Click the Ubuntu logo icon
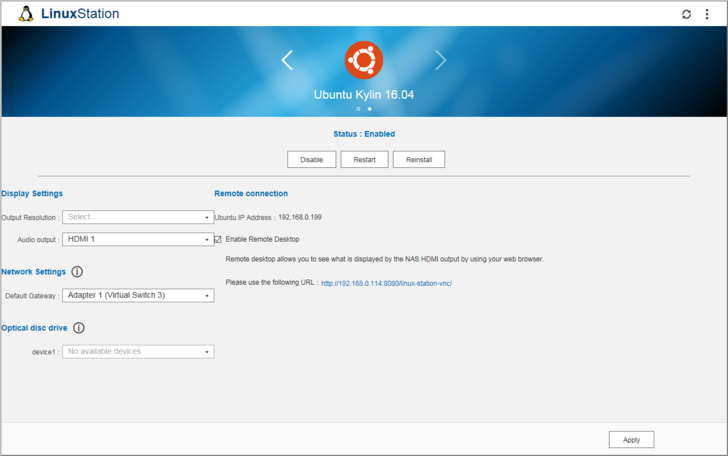 coord(364,60)
